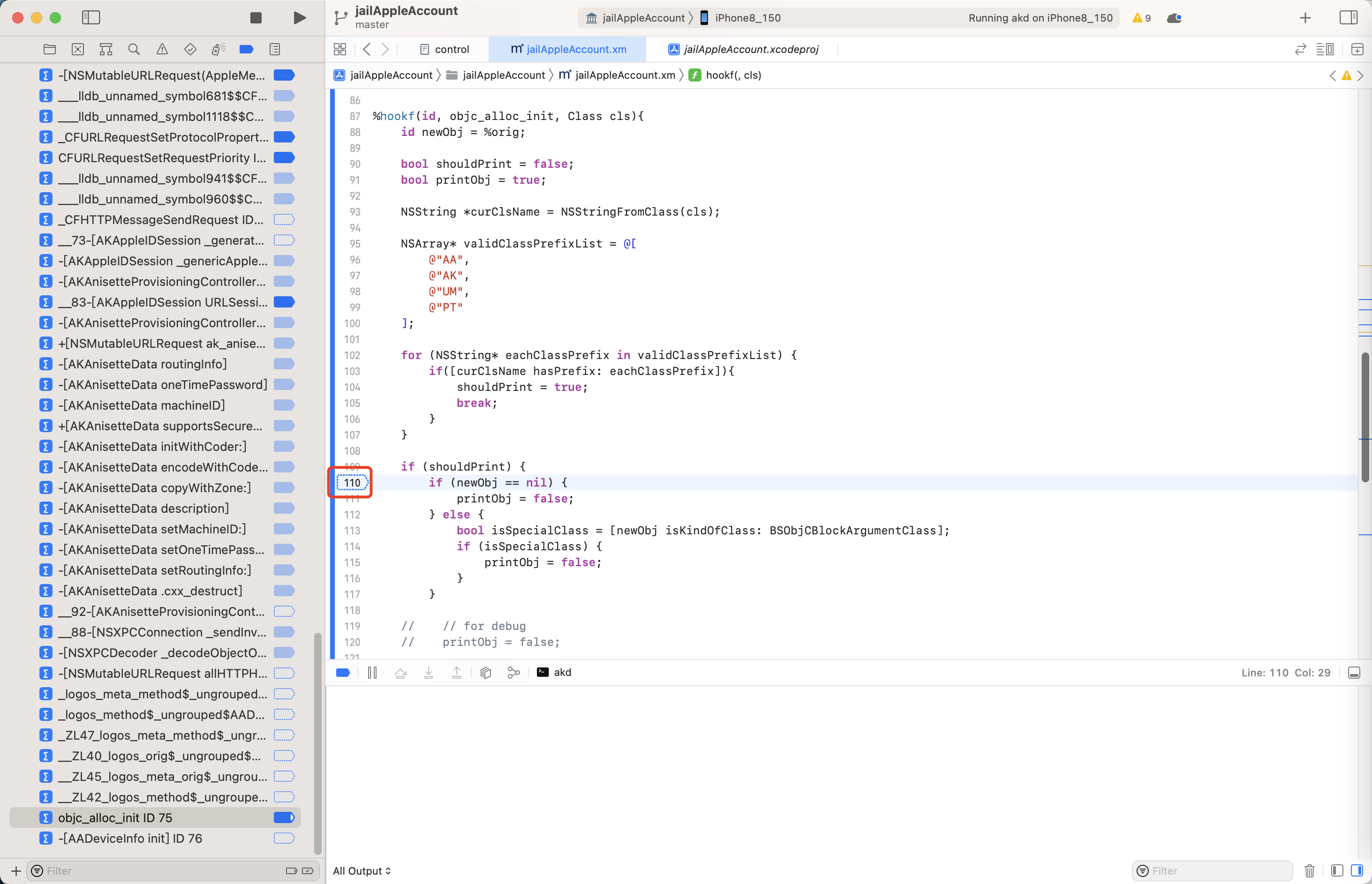The image size is (1372, 884).
Task: Open the jailAppleAccount scheme selector
Action: [x=636, y=18]
